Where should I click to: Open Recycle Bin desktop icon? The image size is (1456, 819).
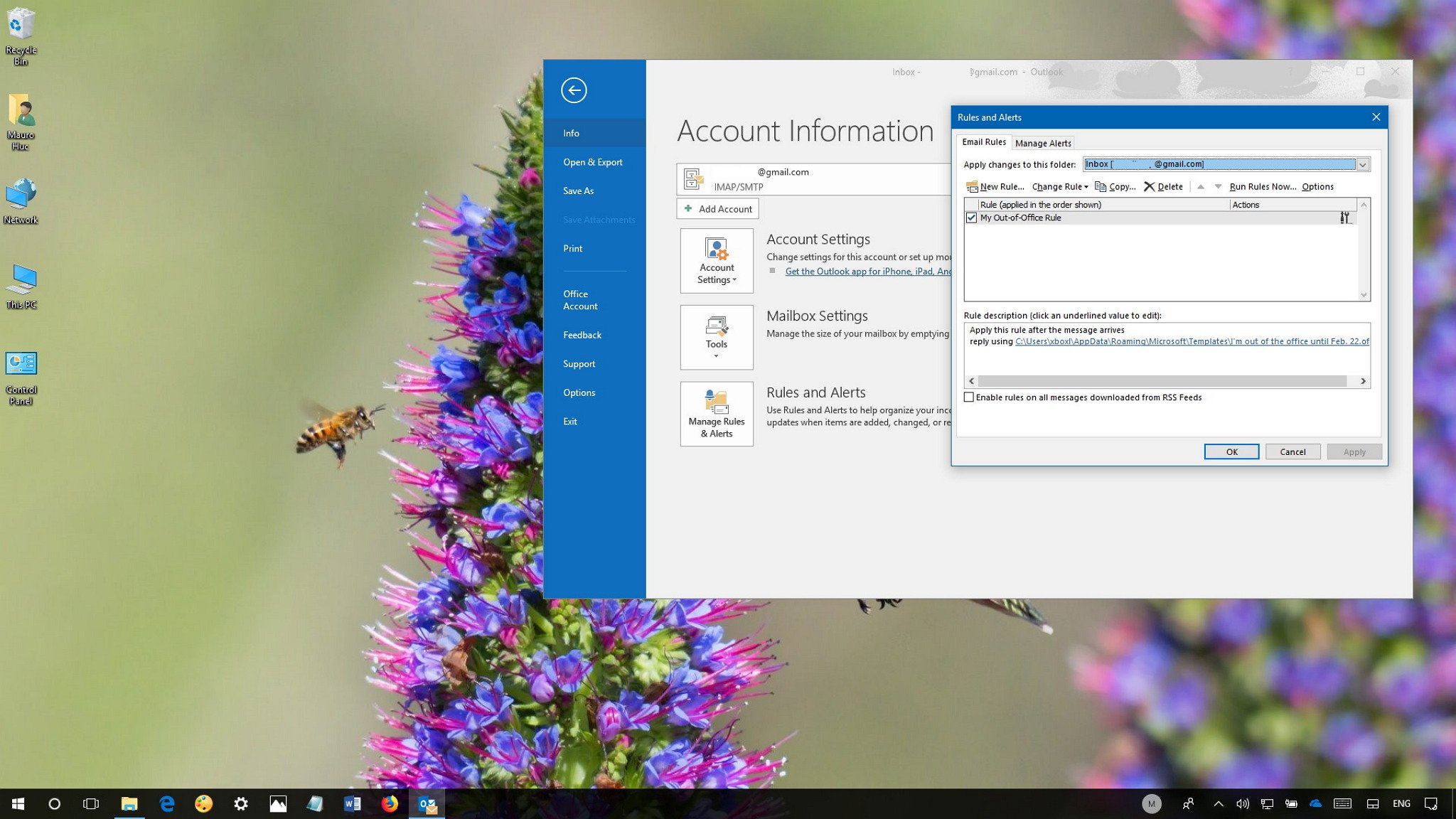click(21, 36)
